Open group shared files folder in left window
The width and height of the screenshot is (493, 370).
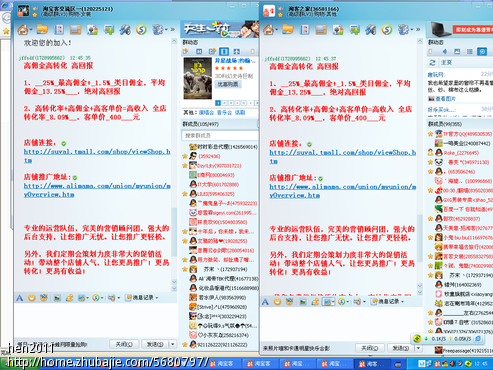click(x=42, y=30)
